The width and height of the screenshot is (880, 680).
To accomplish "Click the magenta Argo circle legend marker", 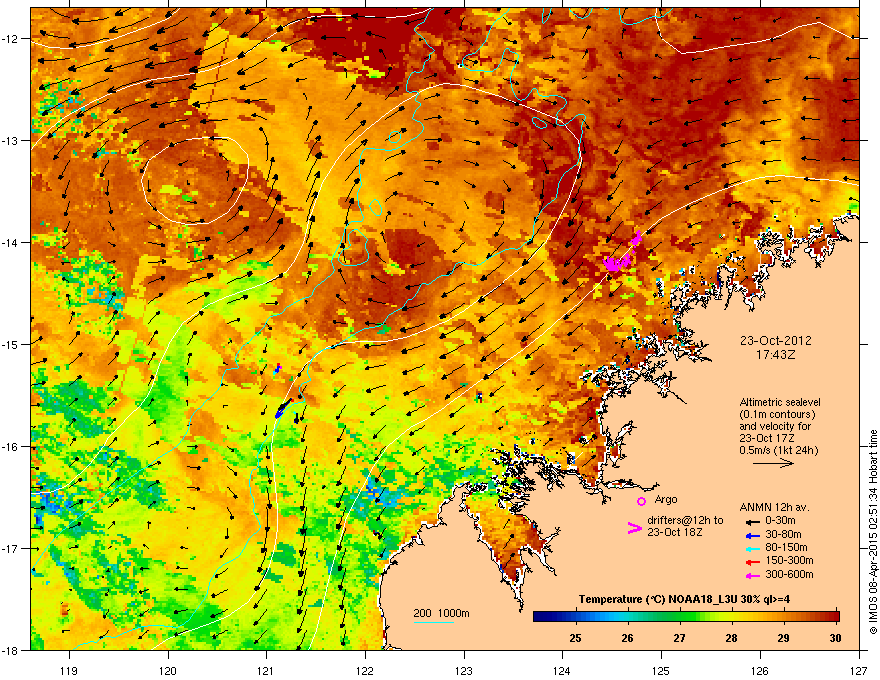I will tap(641, 501).
